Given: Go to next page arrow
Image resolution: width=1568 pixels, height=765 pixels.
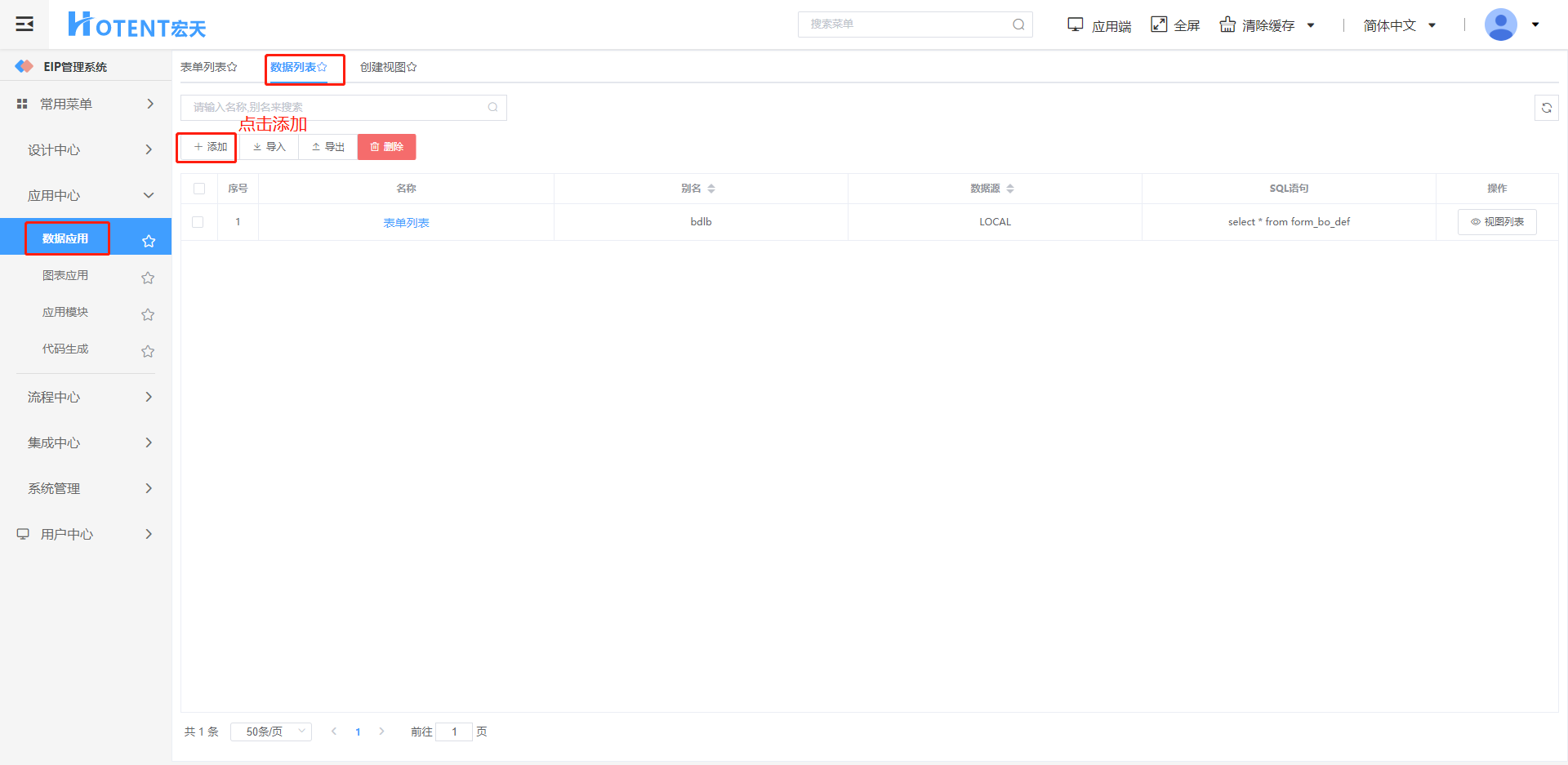Looking at the screenshot, I should [x=381, y=732].
